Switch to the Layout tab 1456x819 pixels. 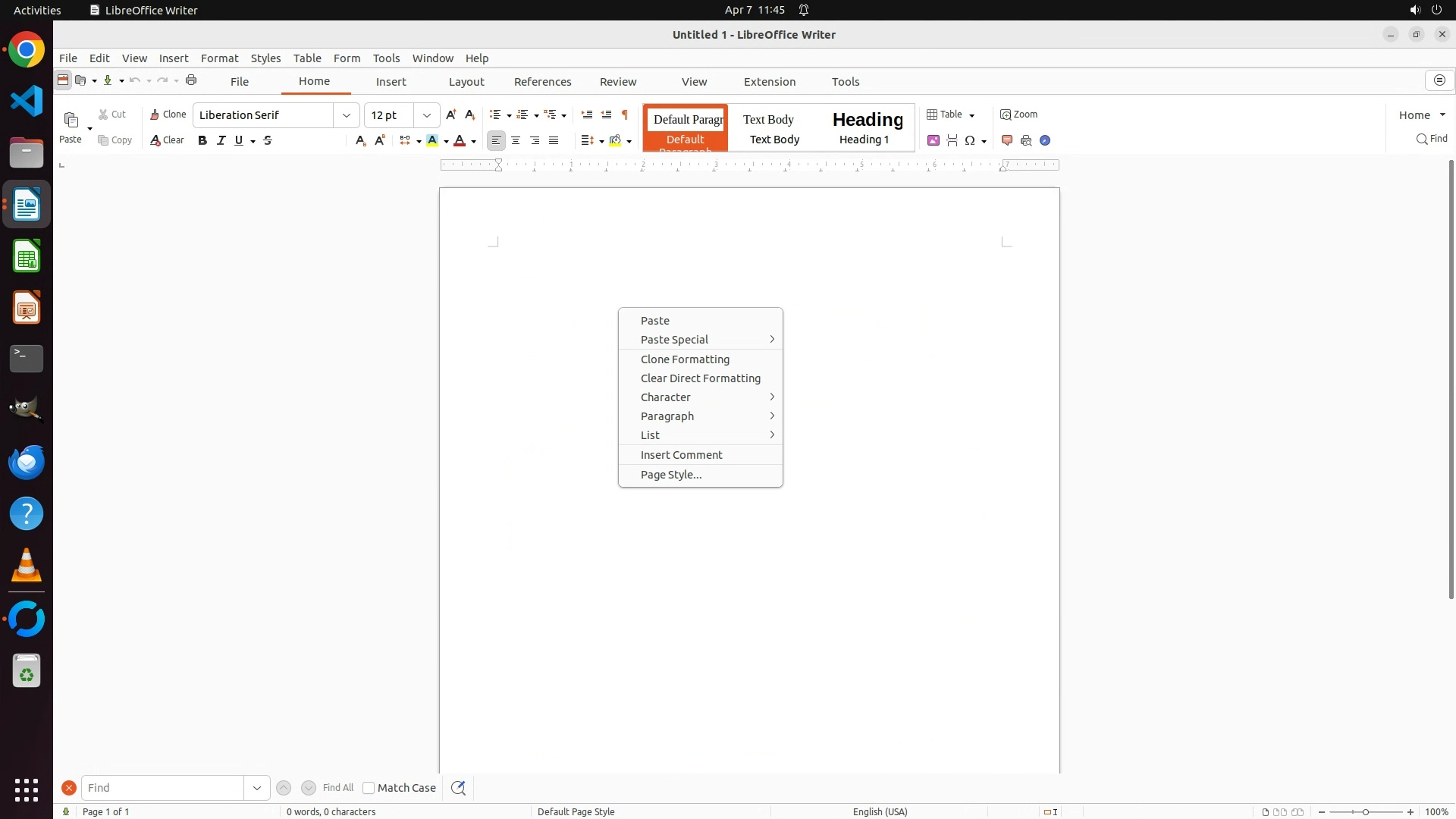(466, 82)
